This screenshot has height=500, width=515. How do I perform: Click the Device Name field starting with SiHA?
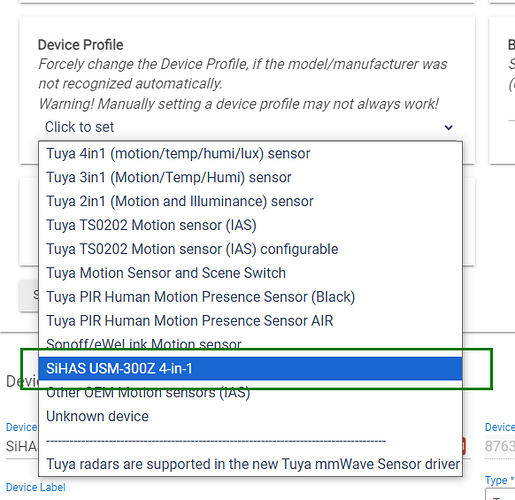[22, 446]
